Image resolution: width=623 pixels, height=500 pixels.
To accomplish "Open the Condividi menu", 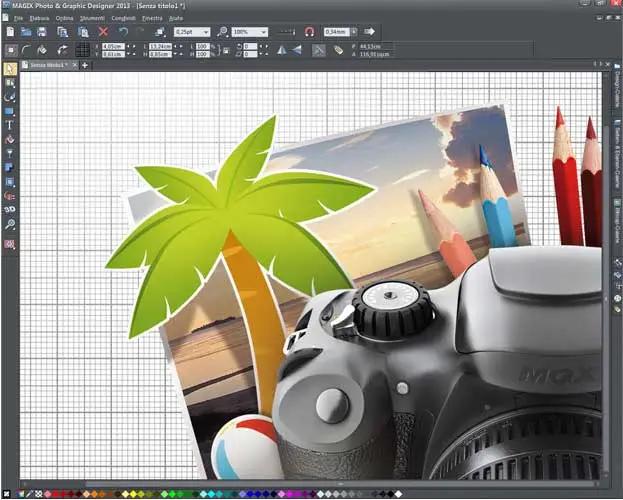I will (x=124, y=18).
